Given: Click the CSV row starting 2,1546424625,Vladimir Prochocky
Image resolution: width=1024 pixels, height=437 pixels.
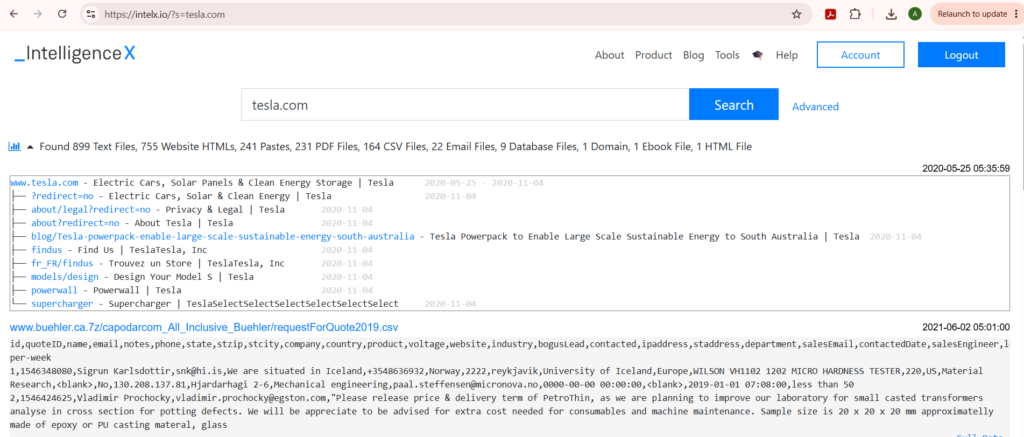Looking at the screenshot, I should (x=502, y=411).
